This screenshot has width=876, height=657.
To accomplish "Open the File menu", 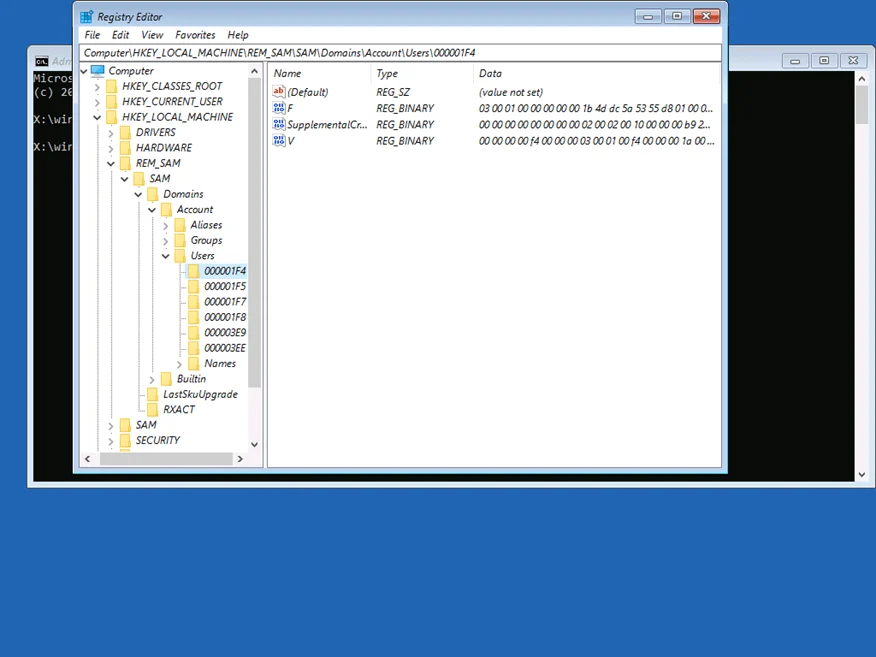I will click(92, 35).
